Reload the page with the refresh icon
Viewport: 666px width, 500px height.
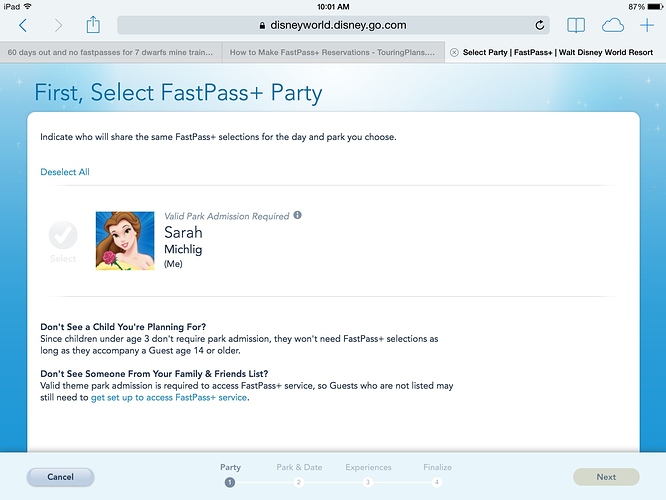tap(539, 25)
